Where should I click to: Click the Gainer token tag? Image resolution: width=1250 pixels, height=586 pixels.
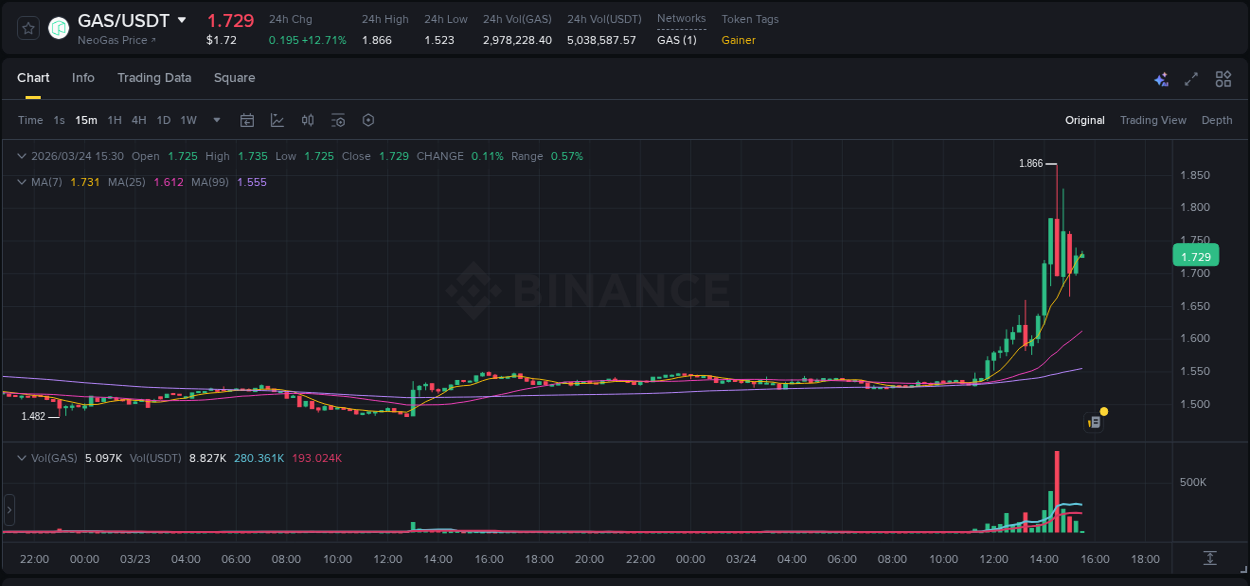point(739,40)
